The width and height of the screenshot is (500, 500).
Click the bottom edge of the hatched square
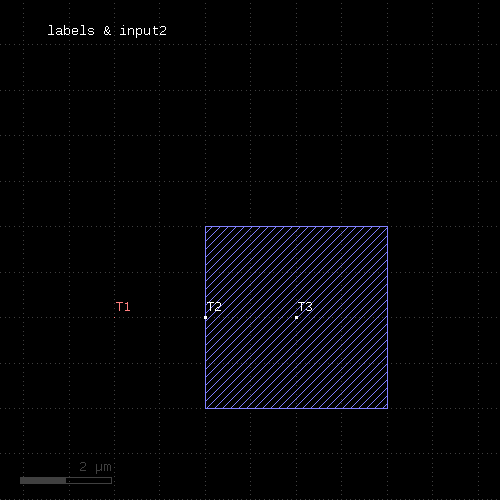296,408
